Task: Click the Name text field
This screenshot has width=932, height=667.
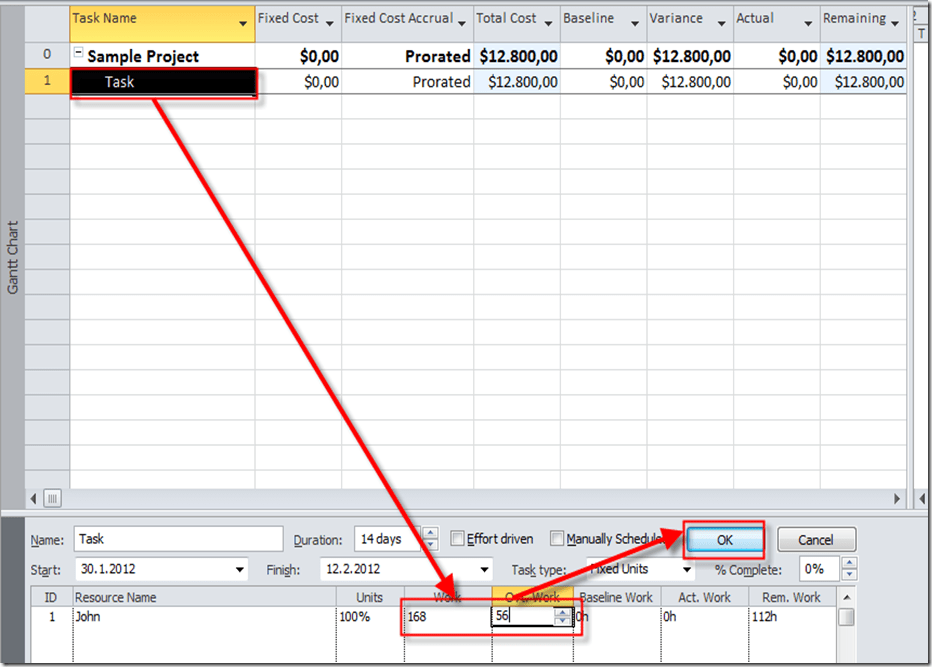Action: [178, 539]
